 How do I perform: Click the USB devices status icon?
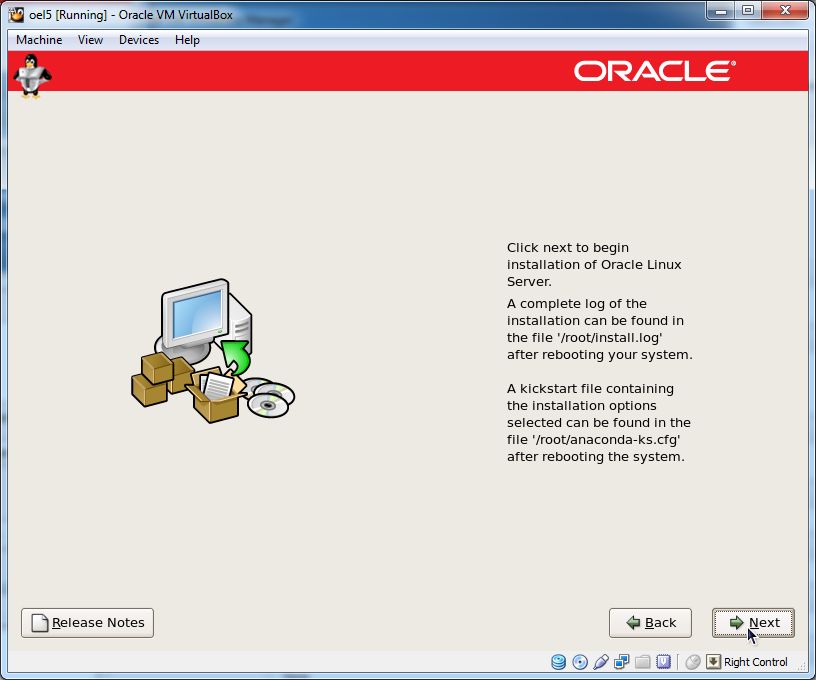[601, 662]
